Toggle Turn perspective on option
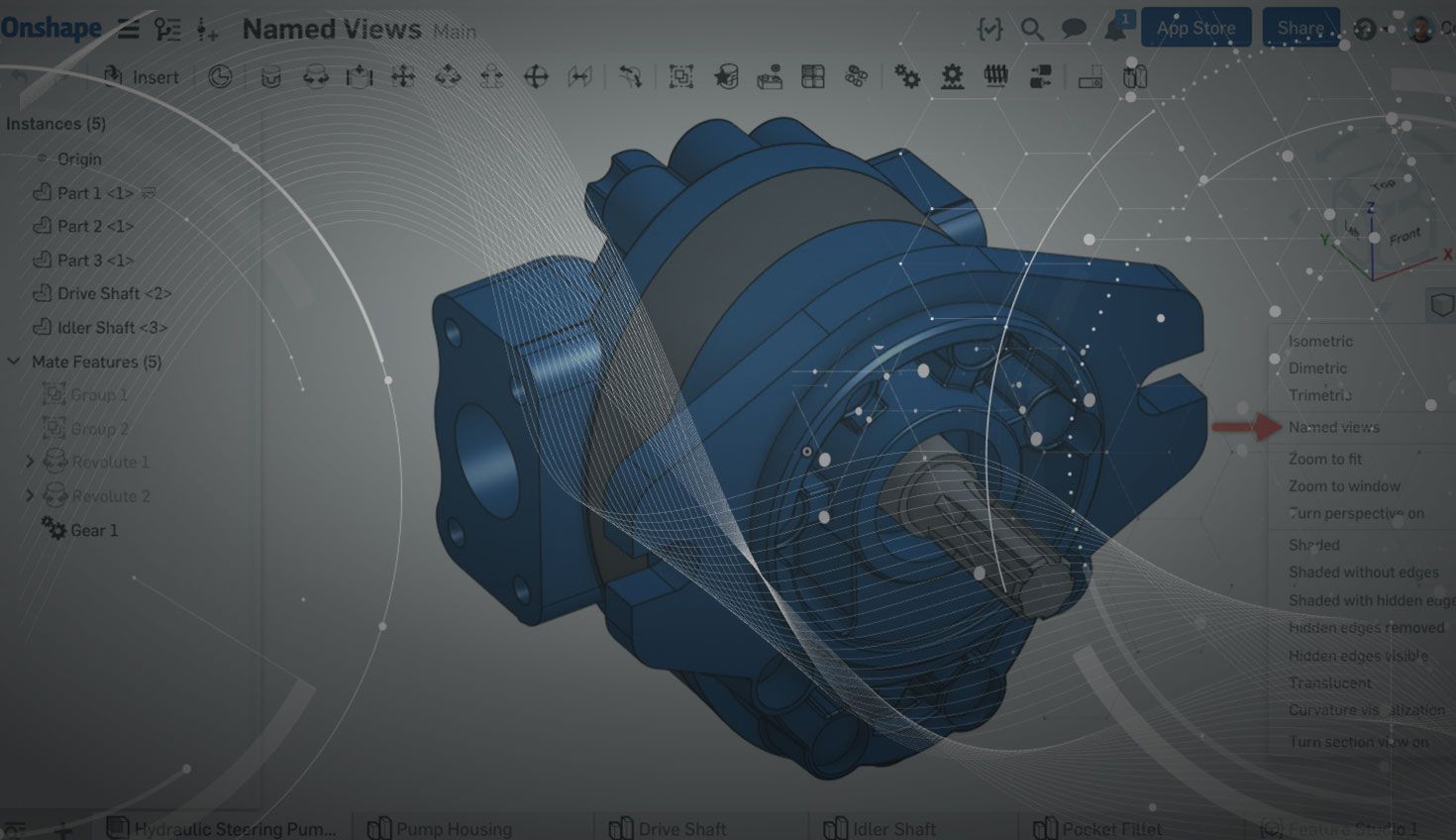 pyautogui.click(x=1355, y=513)
